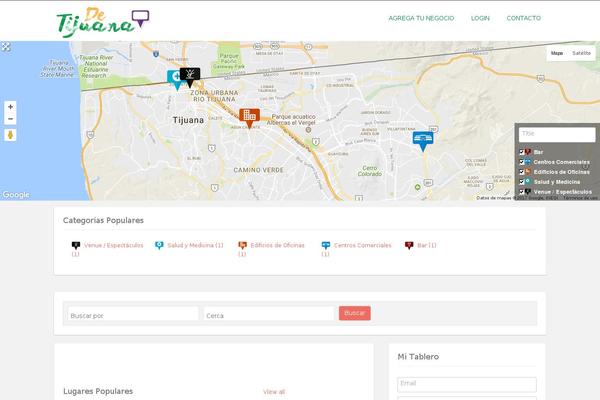Open the LOGIN page
The image size is (600, 400).
click(x=480, y=18)
